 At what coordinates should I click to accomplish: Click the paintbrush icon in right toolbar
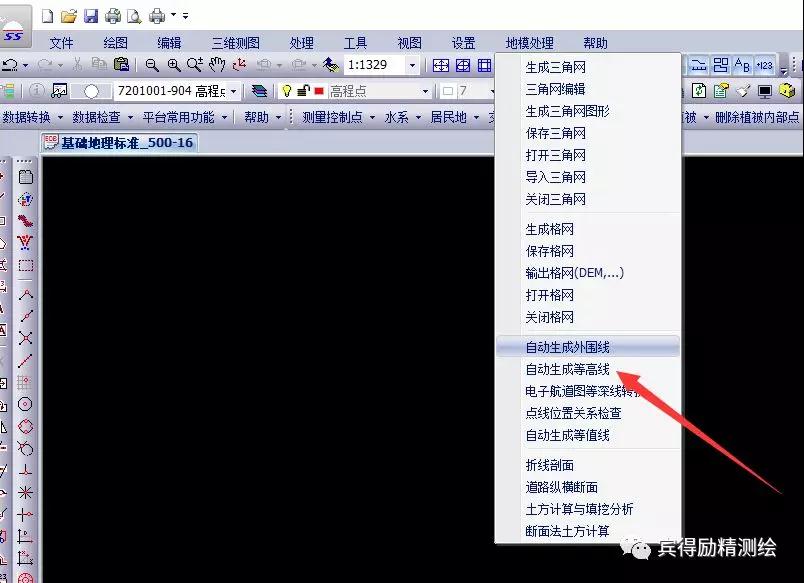pos(743,91)
